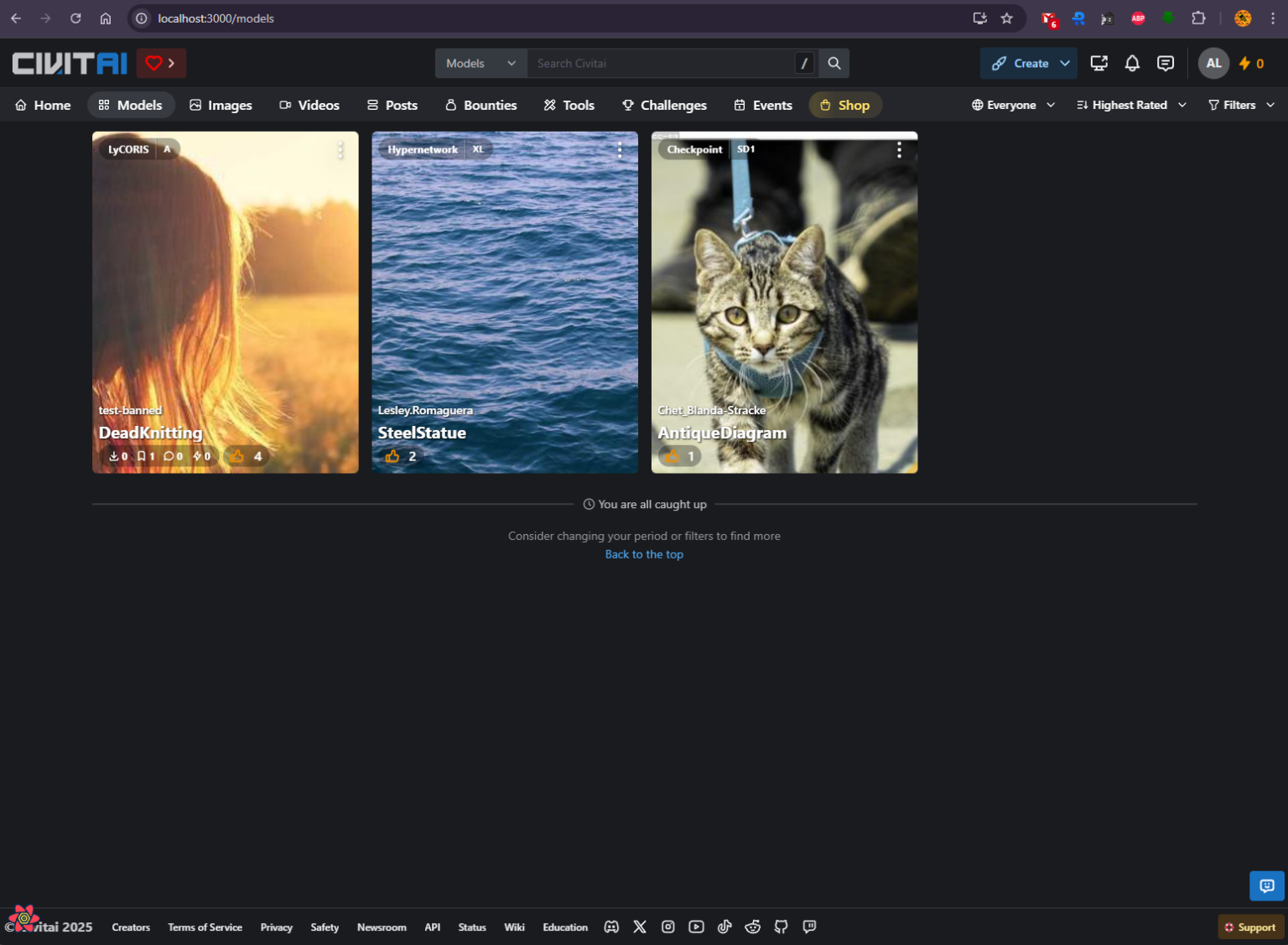
Task: Click the blue feedback chat button
Action: (x=1266, y=885)
